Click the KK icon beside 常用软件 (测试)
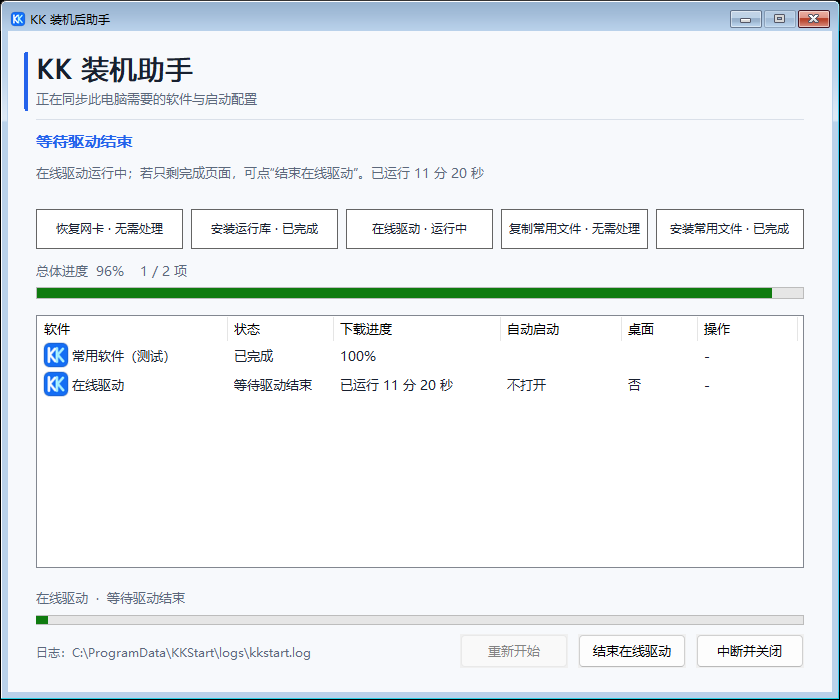This screenshot has height=700, width=840. point(56,356)
